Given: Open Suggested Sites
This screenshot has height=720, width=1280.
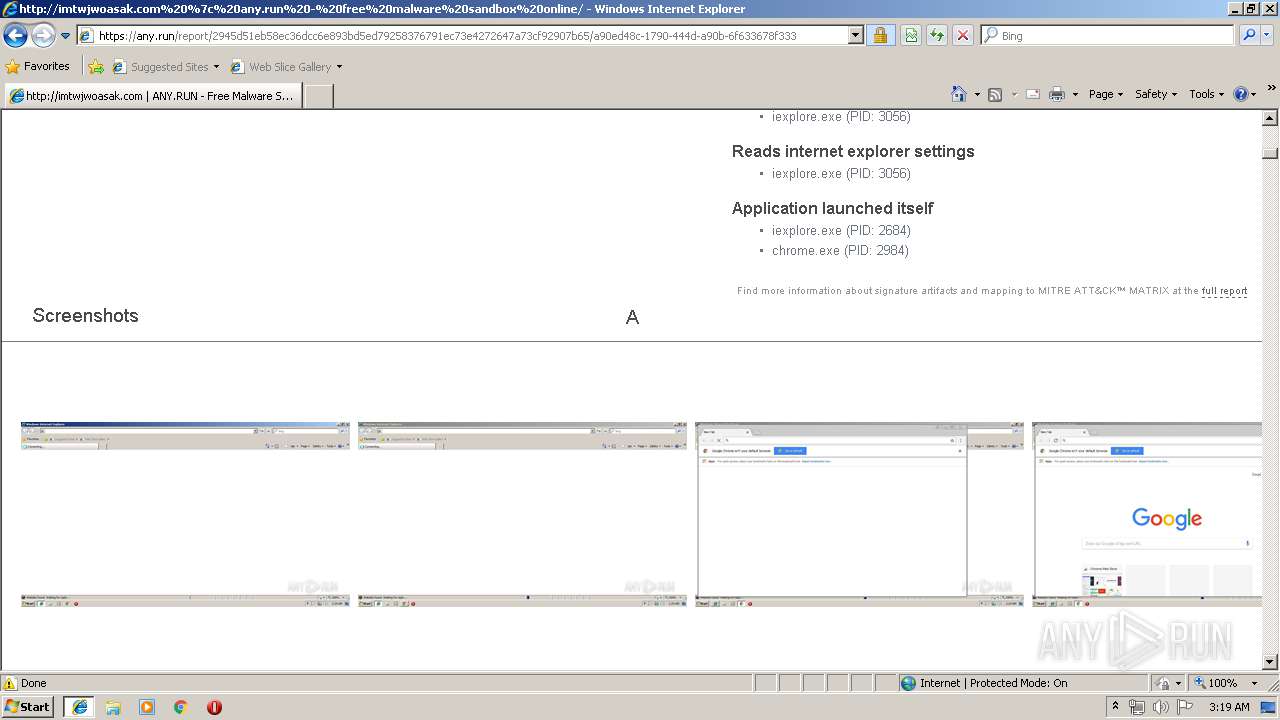Looking at the screenshot, I should tap(166, 67).
